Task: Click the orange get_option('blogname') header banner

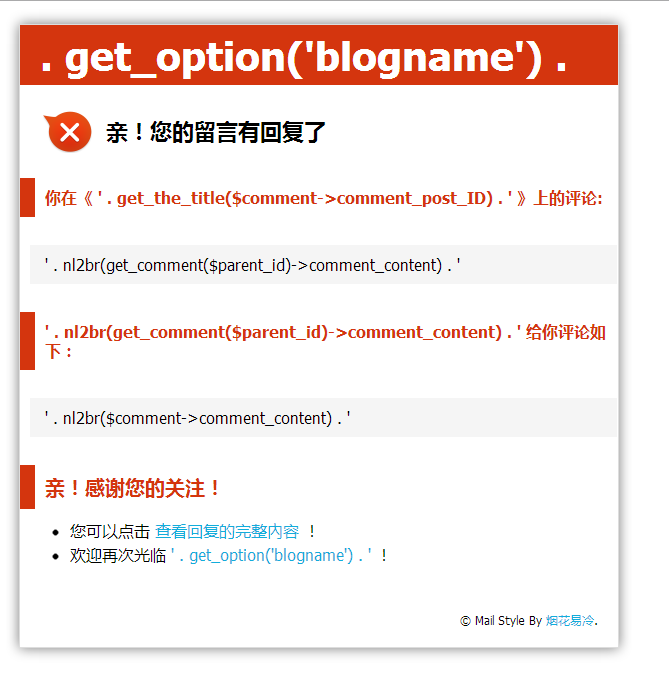Action: click(x=319, y=55)
